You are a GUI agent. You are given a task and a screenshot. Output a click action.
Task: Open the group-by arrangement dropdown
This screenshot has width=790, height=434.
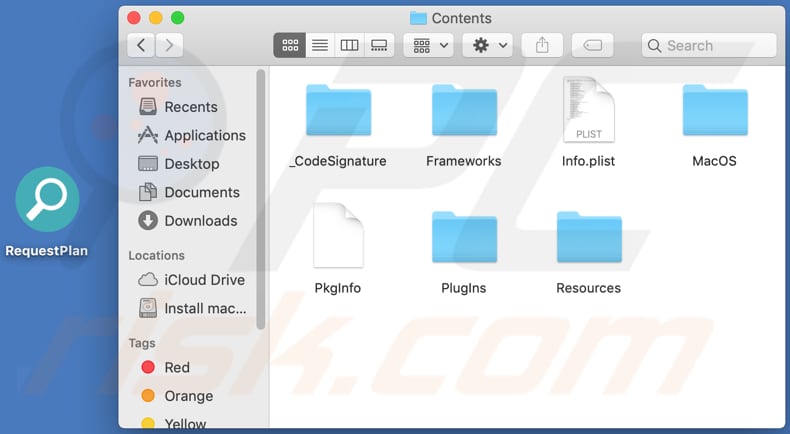pyautogui.click(x=428, y=45)
